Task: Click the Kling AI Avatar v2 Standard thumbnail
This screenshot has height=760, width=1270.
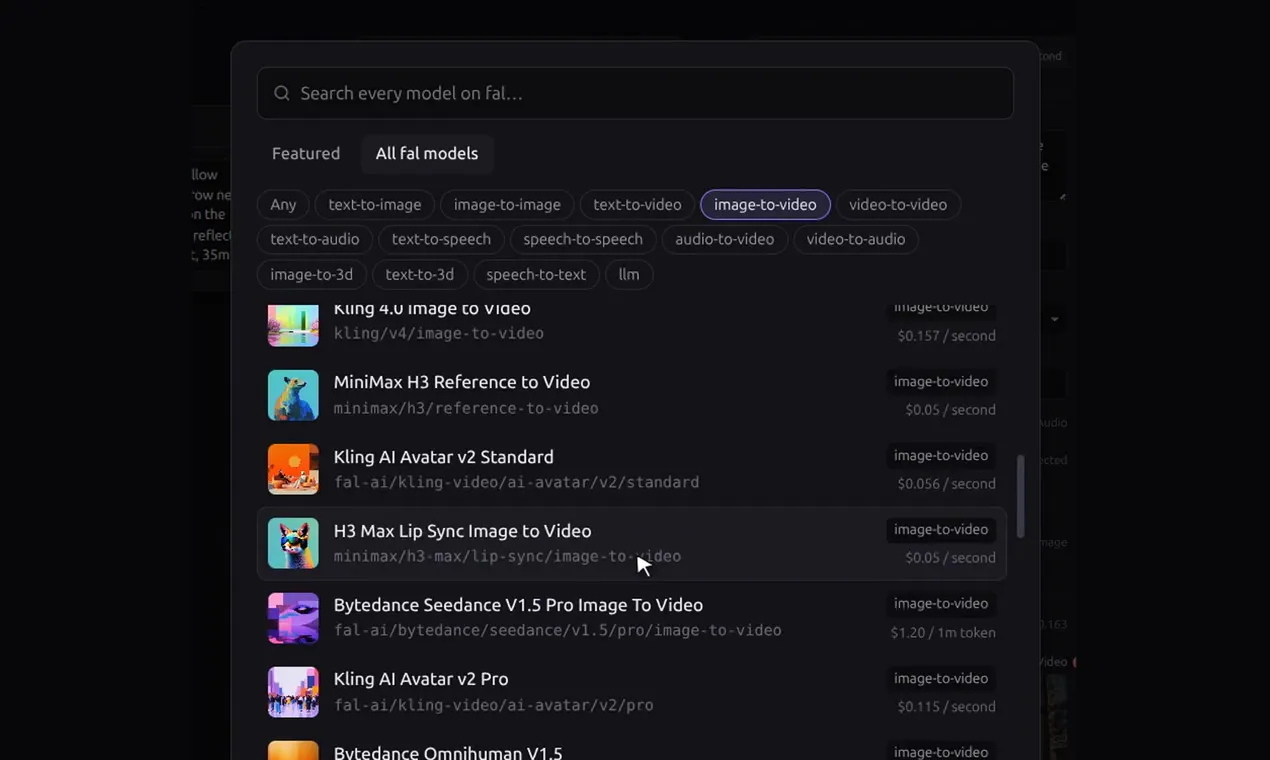Action: pos(293,469)
